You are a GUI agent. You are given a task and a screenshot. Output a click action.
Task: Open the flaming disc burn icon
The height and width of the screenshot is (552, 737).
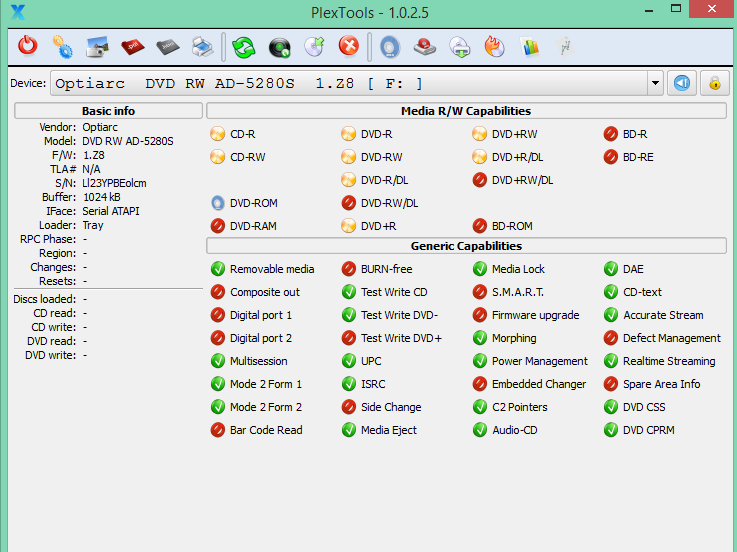coord(494,47)
